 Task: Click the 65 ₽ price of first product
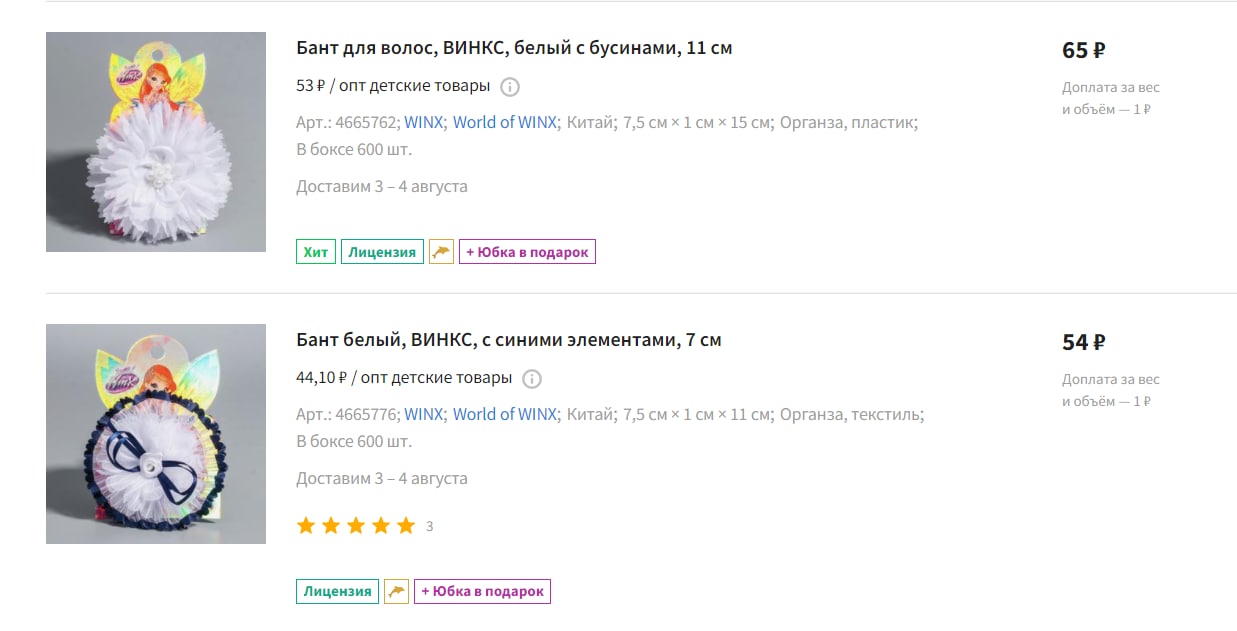click(1084, 50)
